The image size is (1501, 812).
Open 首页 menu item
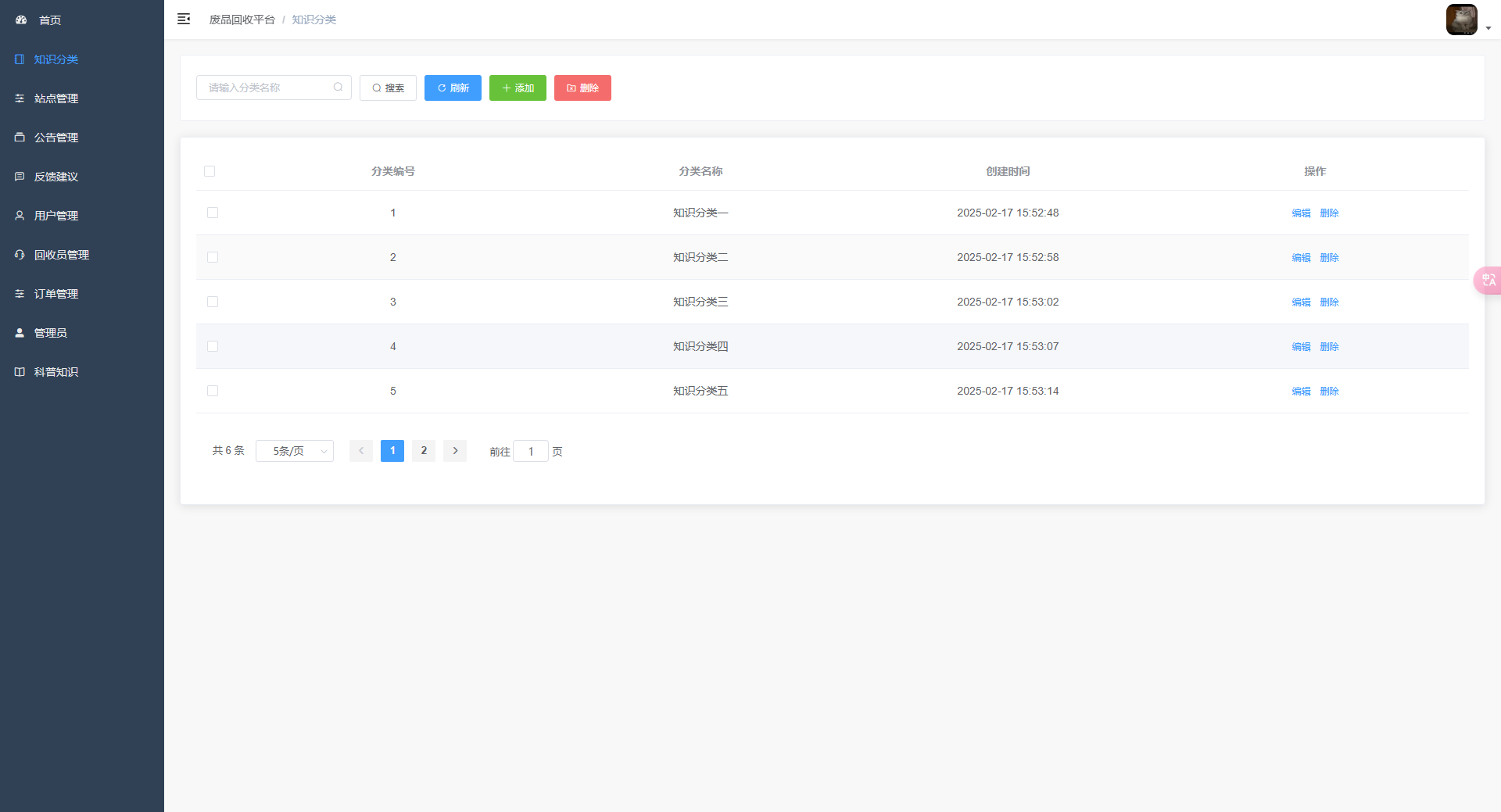tap(82, 20)
